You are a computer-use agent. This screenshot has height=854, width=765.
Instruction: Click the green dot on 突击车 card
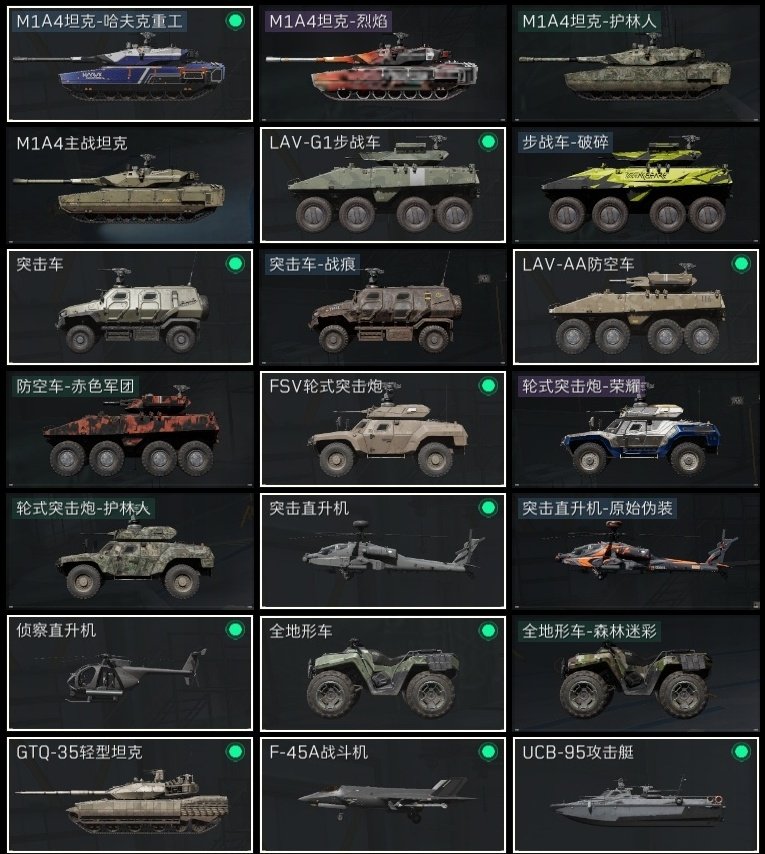click(235, 264)
